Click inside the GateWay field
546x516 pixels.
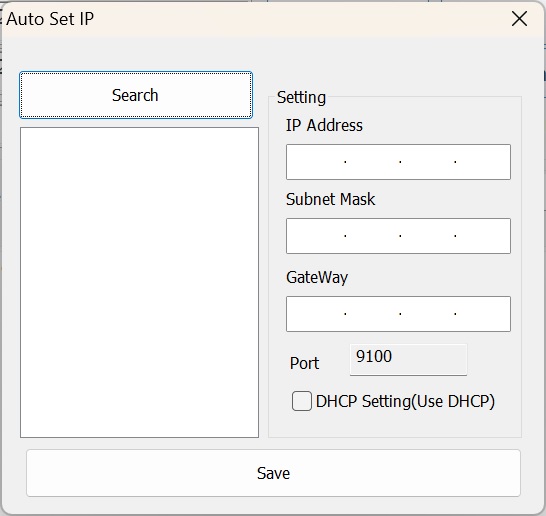coord(398,314)
